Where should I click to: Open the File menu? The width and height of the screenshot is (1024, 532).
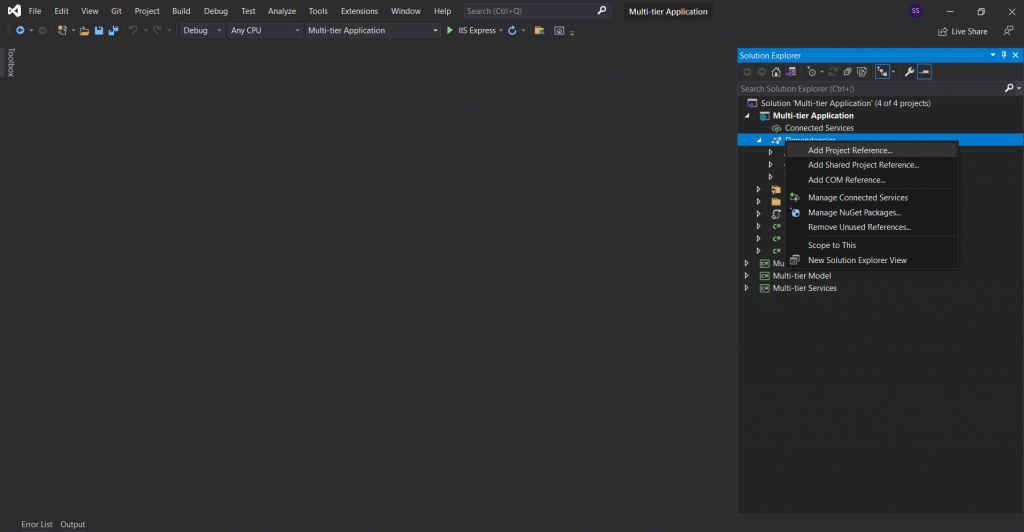point(35,11)
